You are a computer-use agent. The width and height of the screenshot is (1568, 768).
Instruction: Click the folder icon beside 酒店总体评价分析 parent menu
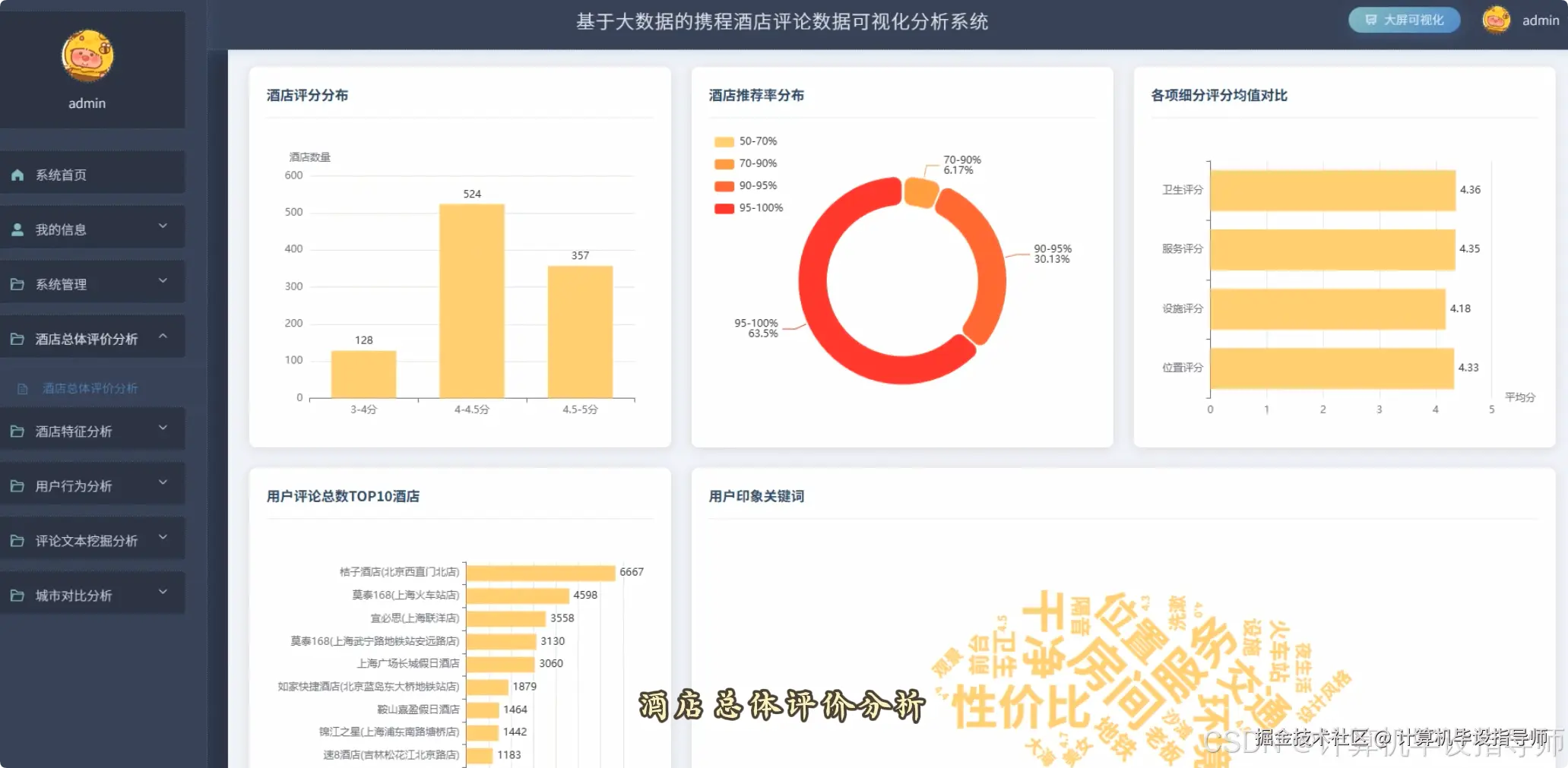(x=17, y=339)
